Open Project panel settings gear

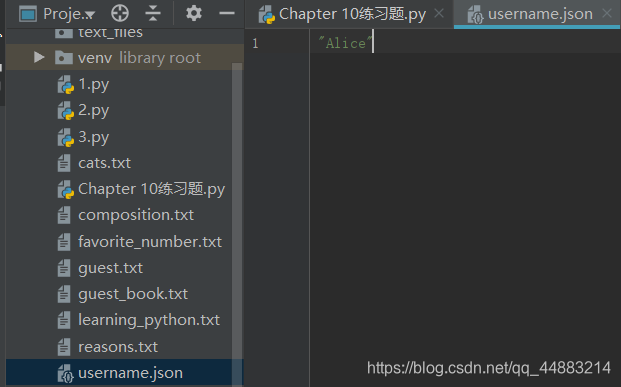click(x=194, y=13)
